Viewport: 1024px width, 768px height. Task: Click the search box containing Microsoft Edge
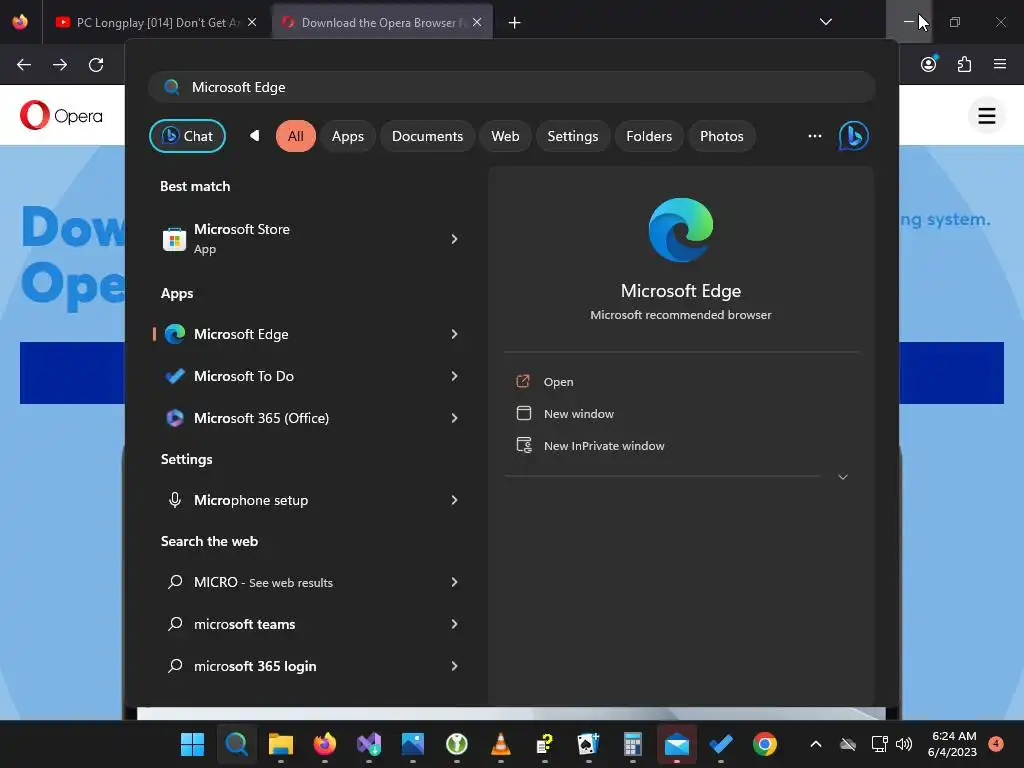pyautogui.click(x=512, y=87)
